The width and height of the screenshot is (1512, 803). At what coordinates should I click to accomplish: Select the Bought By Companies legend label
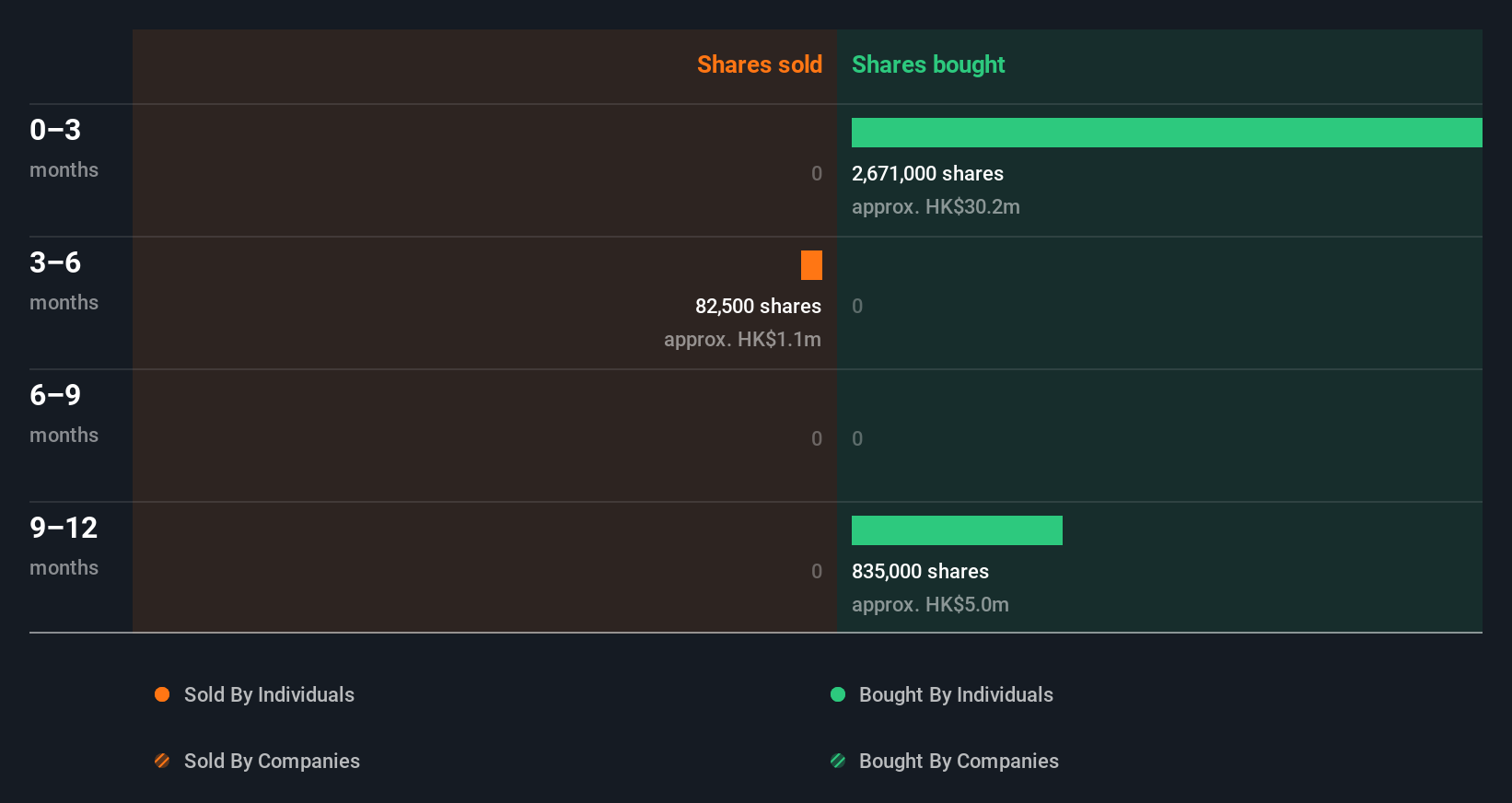point(959,761)
